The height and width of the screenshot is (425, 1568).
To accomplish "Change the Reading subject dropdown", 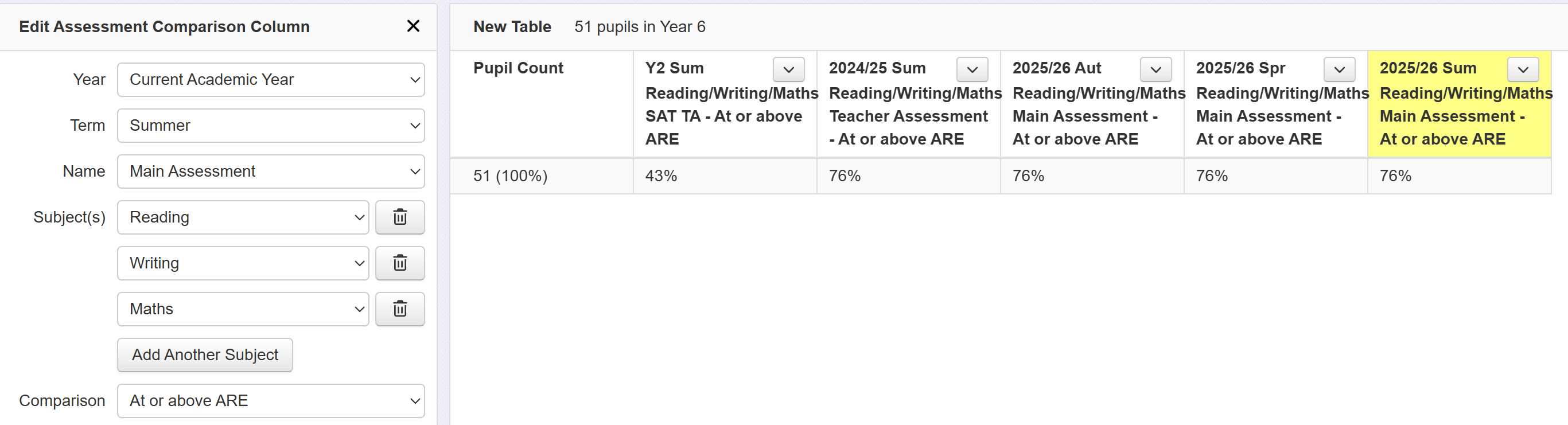I will (243, 217).
